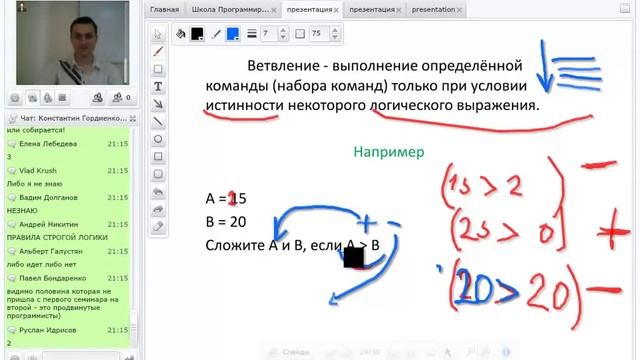
Task: Close the Школа Программир... tab
Action: [x=274, y=10]
